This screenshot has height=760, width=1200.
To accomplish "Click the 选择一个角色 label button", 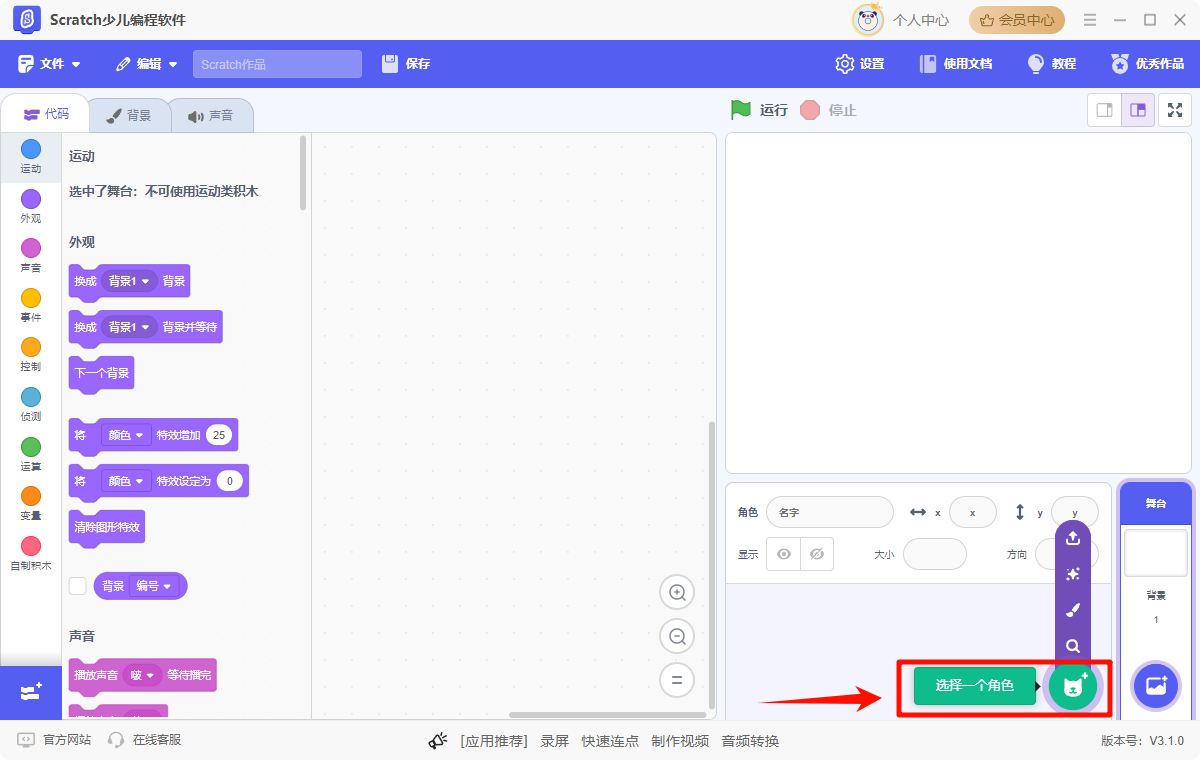I will tap(974, 686).
